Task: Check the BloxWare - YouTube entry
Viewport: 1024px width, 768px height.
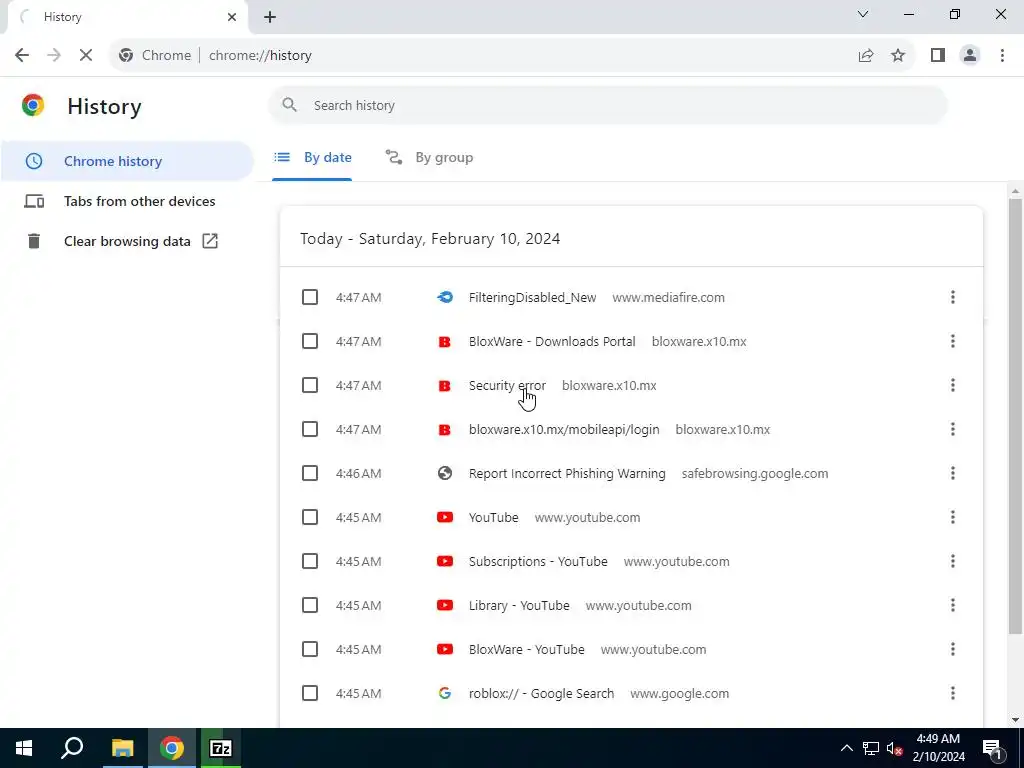Action: click(310, 649)
